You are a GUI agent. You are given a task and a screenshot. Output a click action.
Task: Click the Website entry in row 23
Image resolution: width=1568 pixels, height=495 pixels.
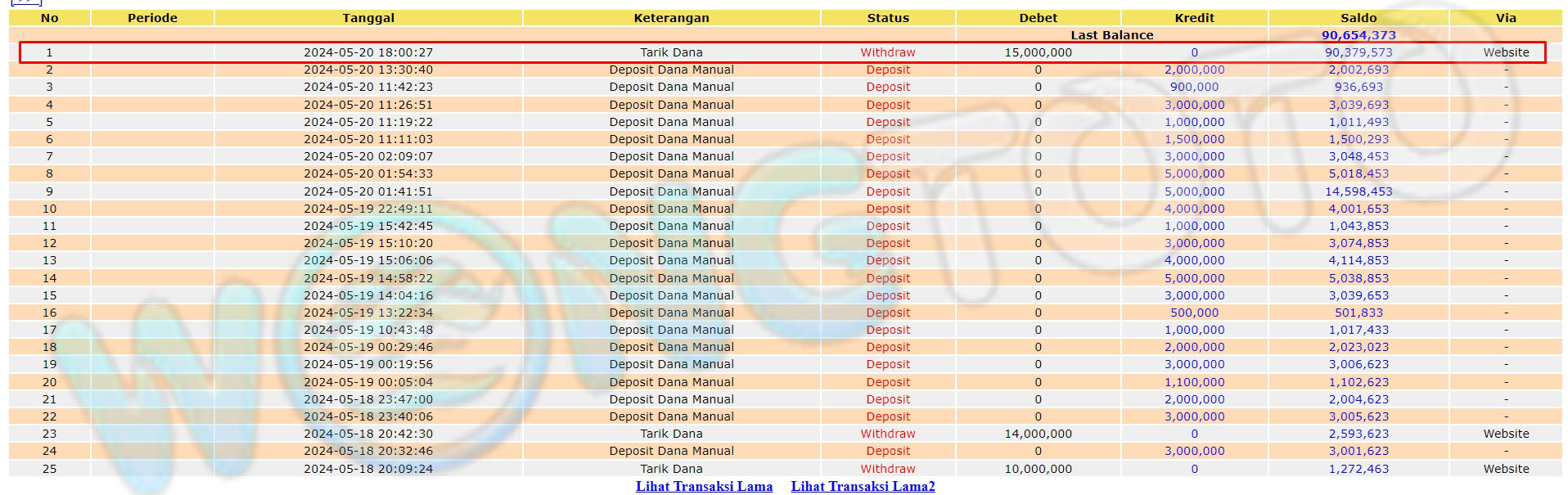(x=1506, y=434)
